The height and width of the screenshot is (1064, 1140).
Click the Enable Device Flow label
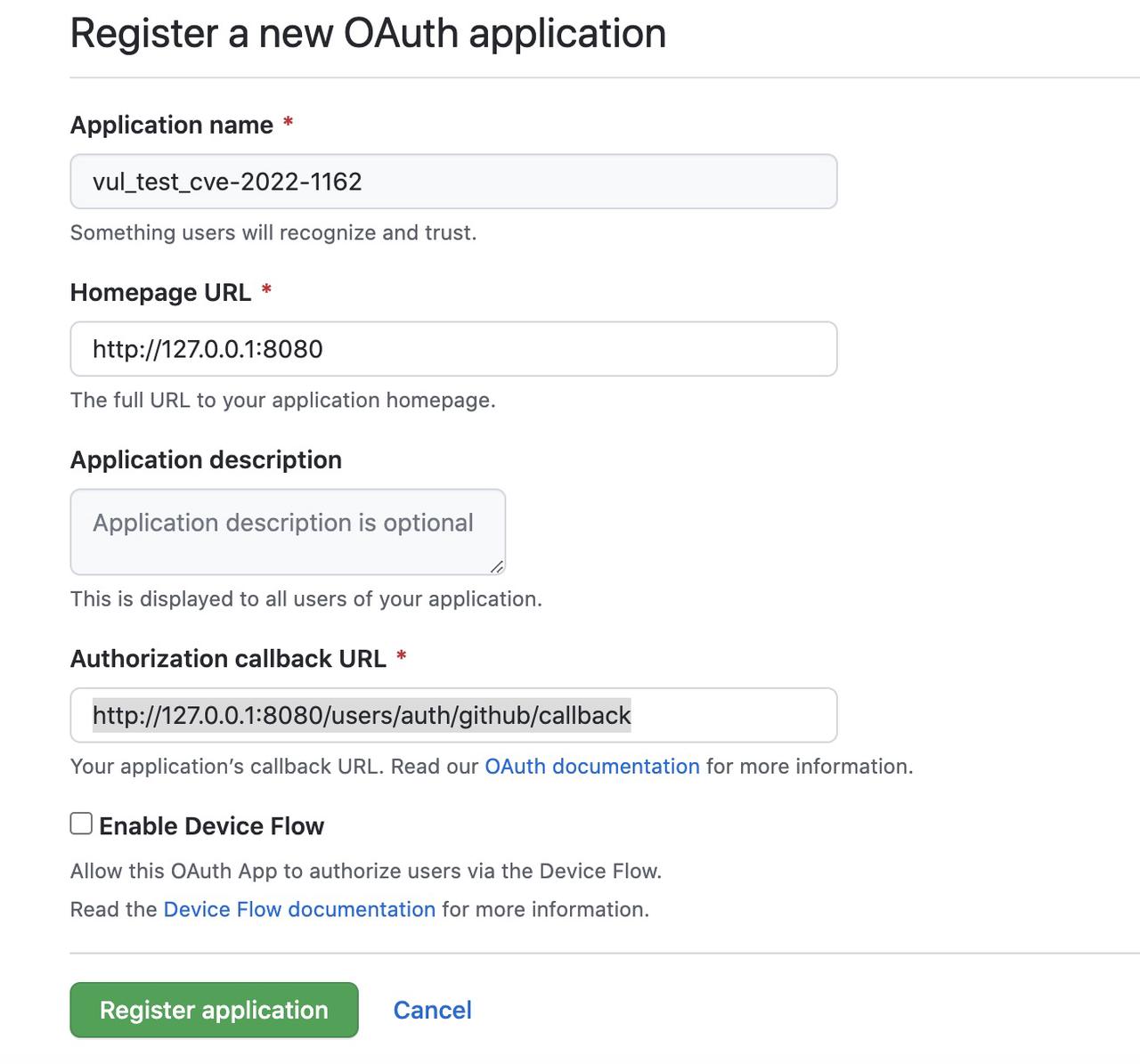(x=212, y=825)
